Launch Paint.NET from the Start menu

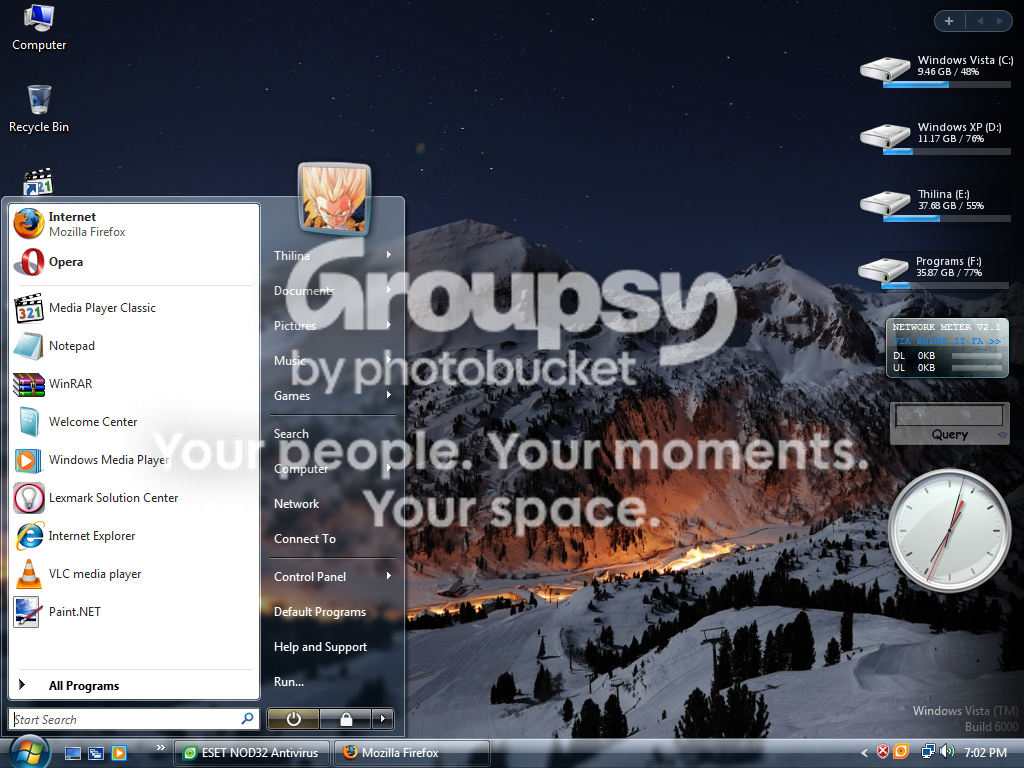tap(134, 612)
